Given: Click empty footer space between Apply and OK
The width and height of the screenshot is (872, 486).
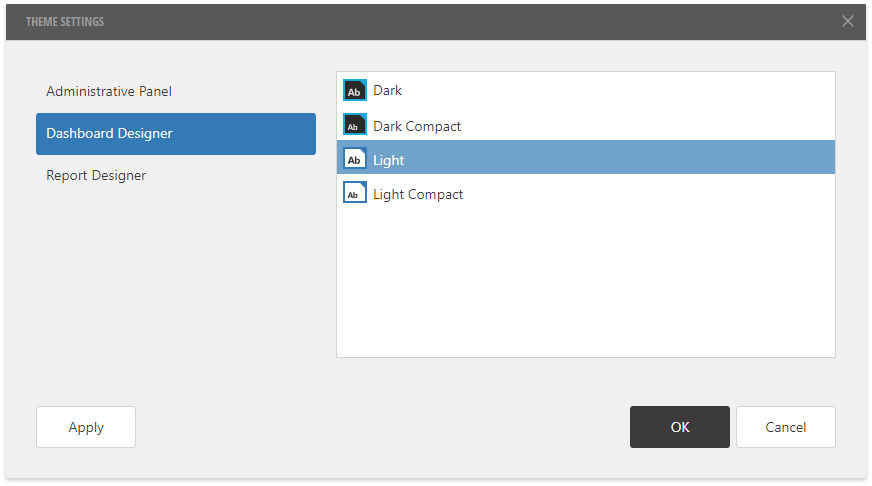Looking at the screenshot, I should [380, 427].
